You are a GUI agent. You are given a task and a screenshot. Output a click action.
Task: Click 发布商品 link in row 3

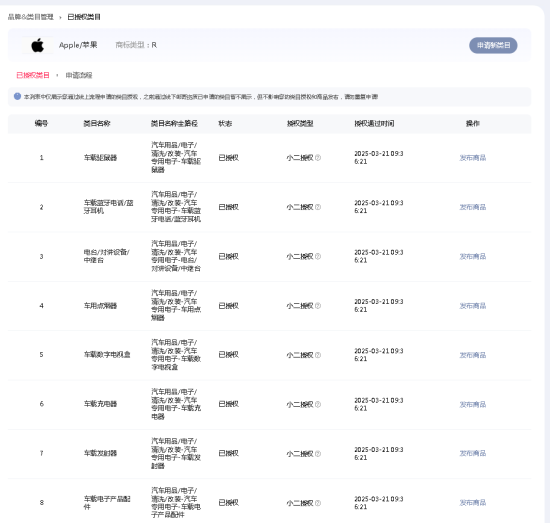click(x=473, y=256)
